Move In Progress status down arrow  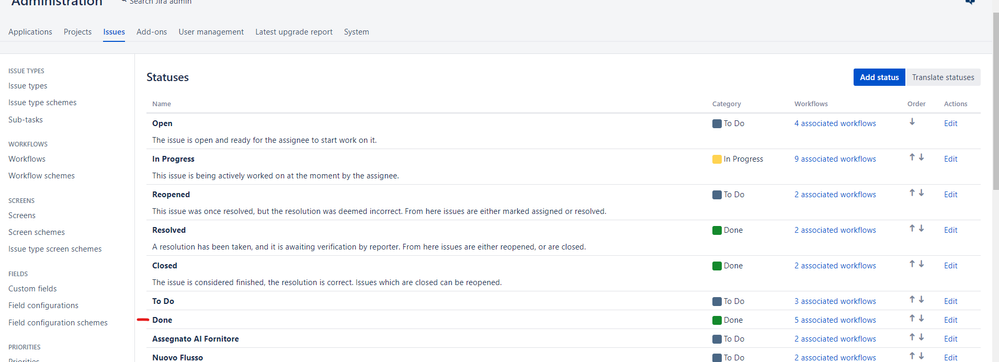tap(921, 157)
